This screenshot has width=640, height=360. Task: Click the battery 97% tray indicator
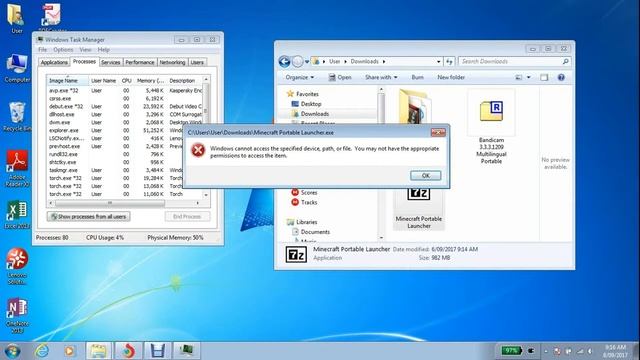(511, 351)
